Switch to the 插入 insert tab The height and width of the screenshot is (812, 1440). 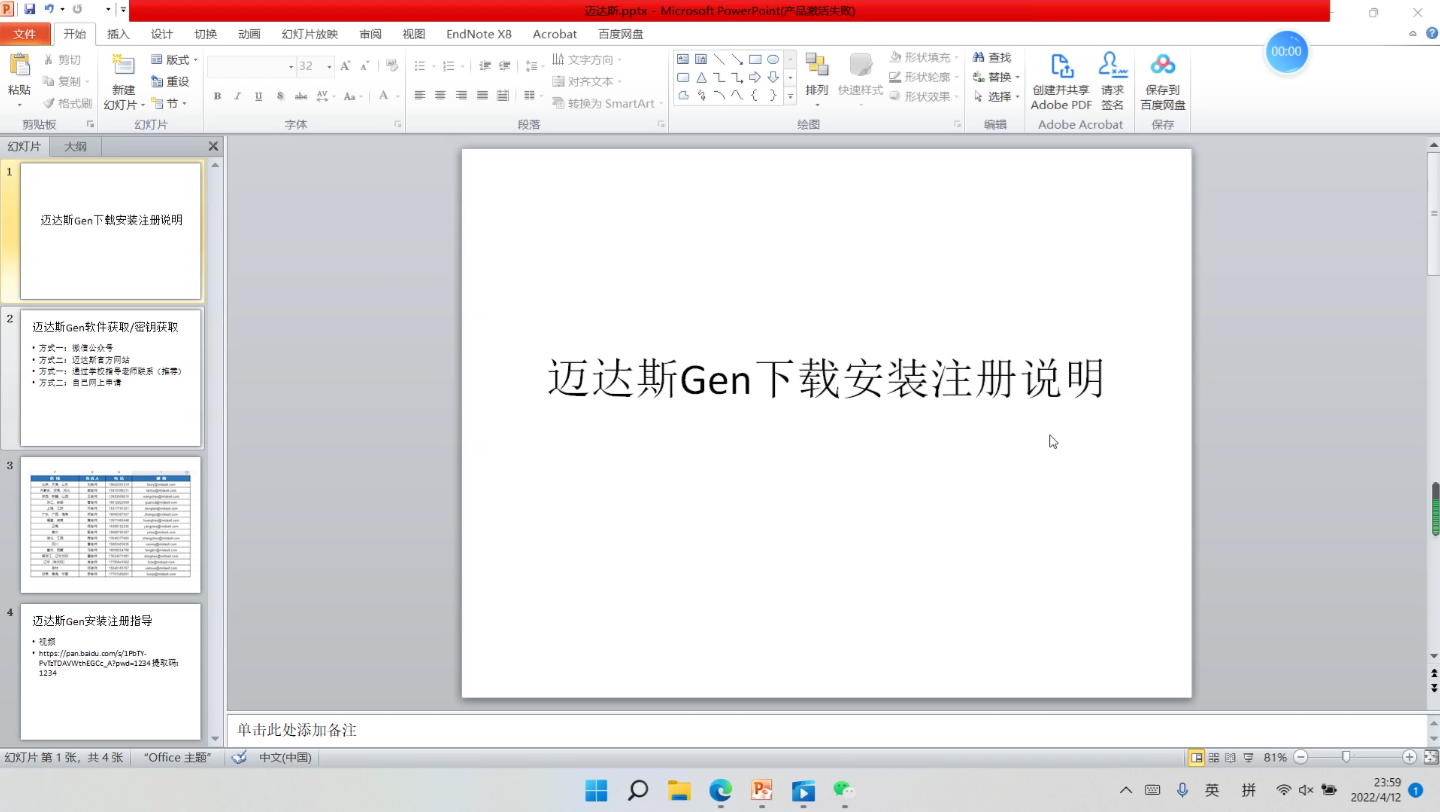(x=118, y=34)
